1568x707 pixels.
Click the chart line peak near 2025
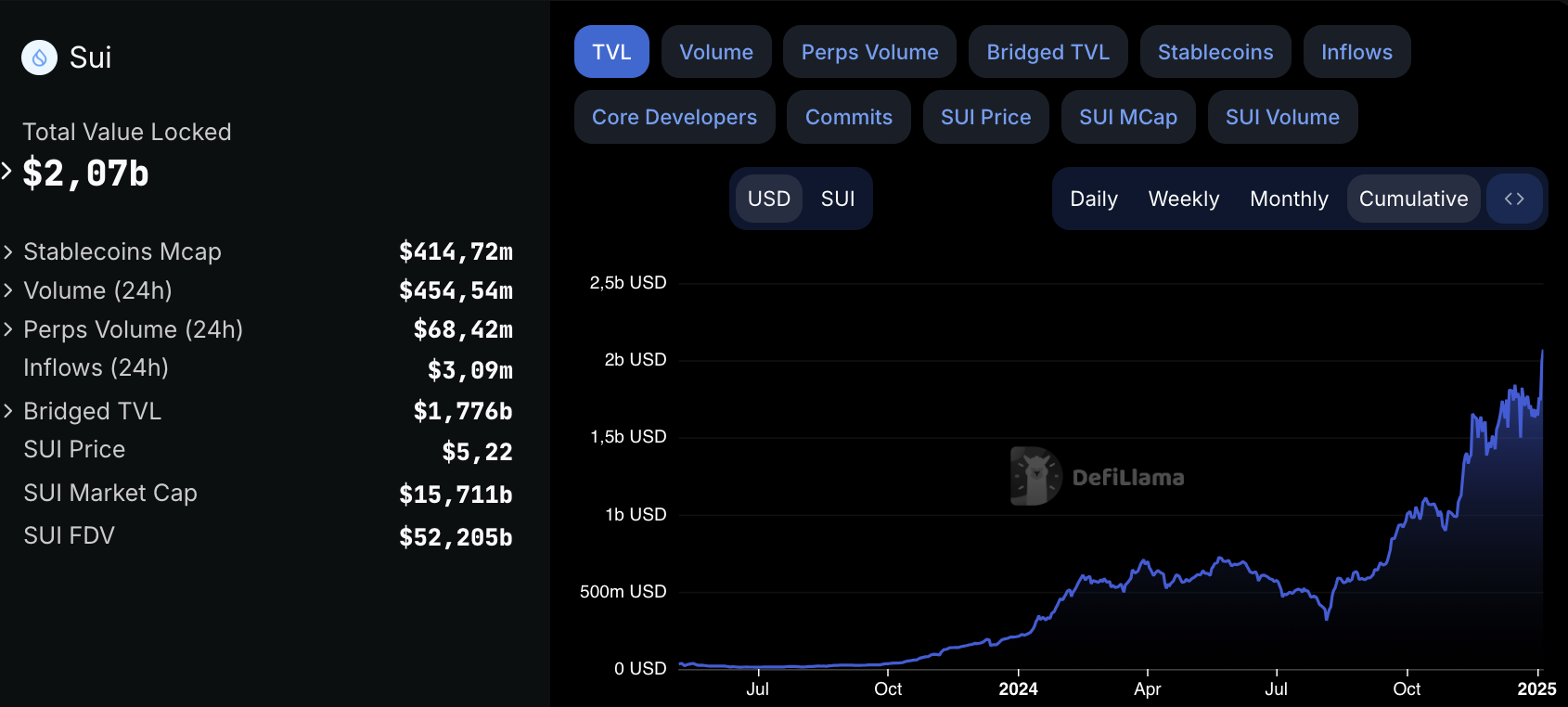point(1542,352)
